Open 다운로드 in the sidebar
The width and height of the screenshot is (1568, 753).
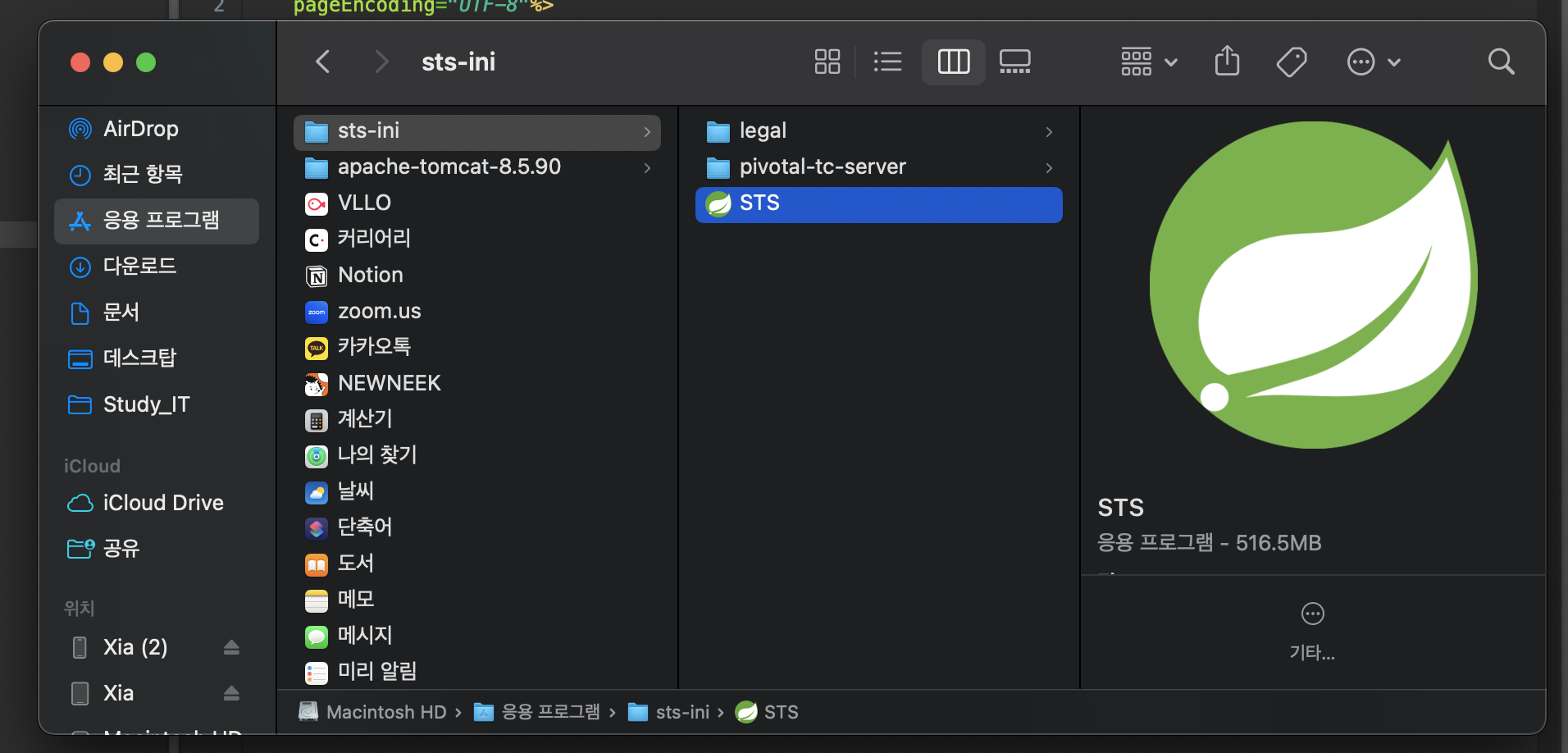(157, 267)
